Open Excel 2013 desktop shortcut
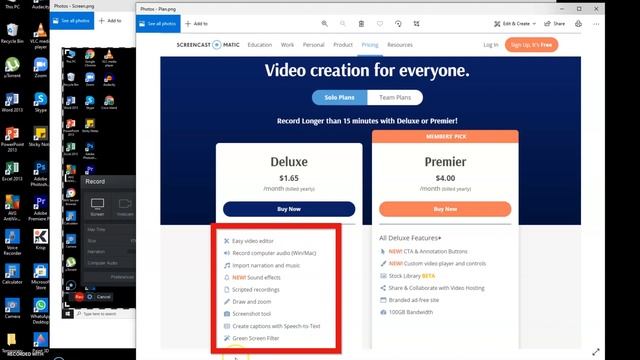This screenshot has height=360, width=640. click(x=12, y=171)
